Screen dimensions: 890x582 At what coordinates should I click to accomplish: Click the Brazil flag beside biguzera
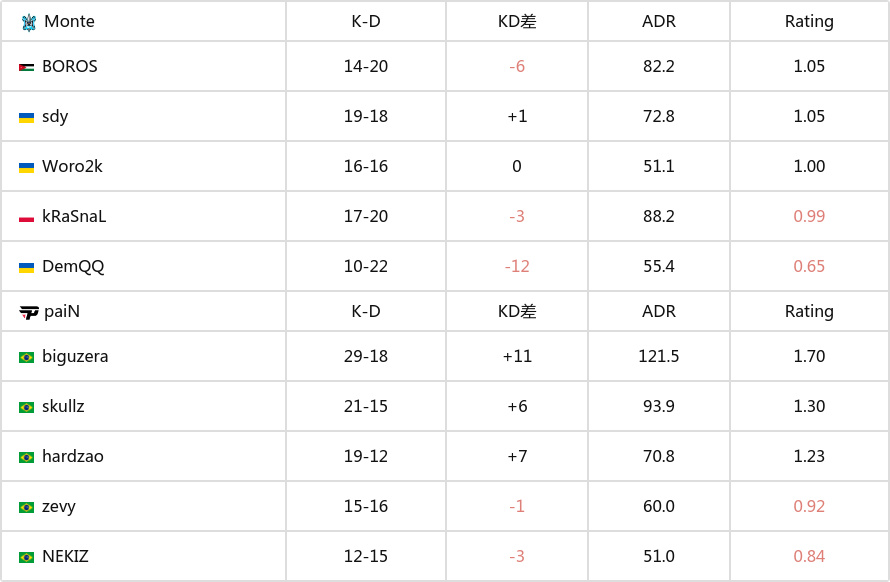coord(26,357)
